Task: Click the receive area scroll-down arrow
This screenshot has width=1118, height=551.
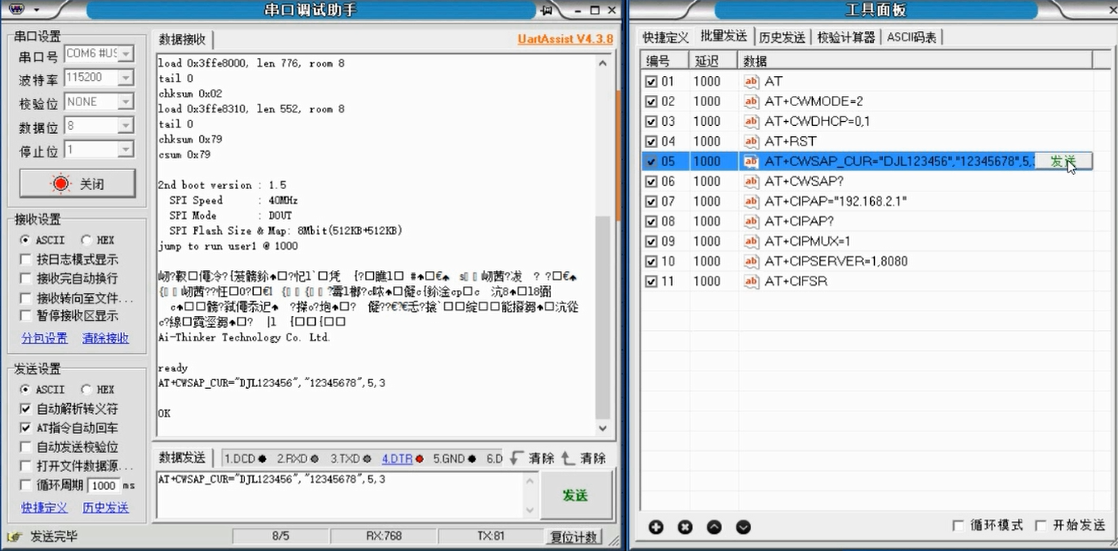Action: [603, 428]
